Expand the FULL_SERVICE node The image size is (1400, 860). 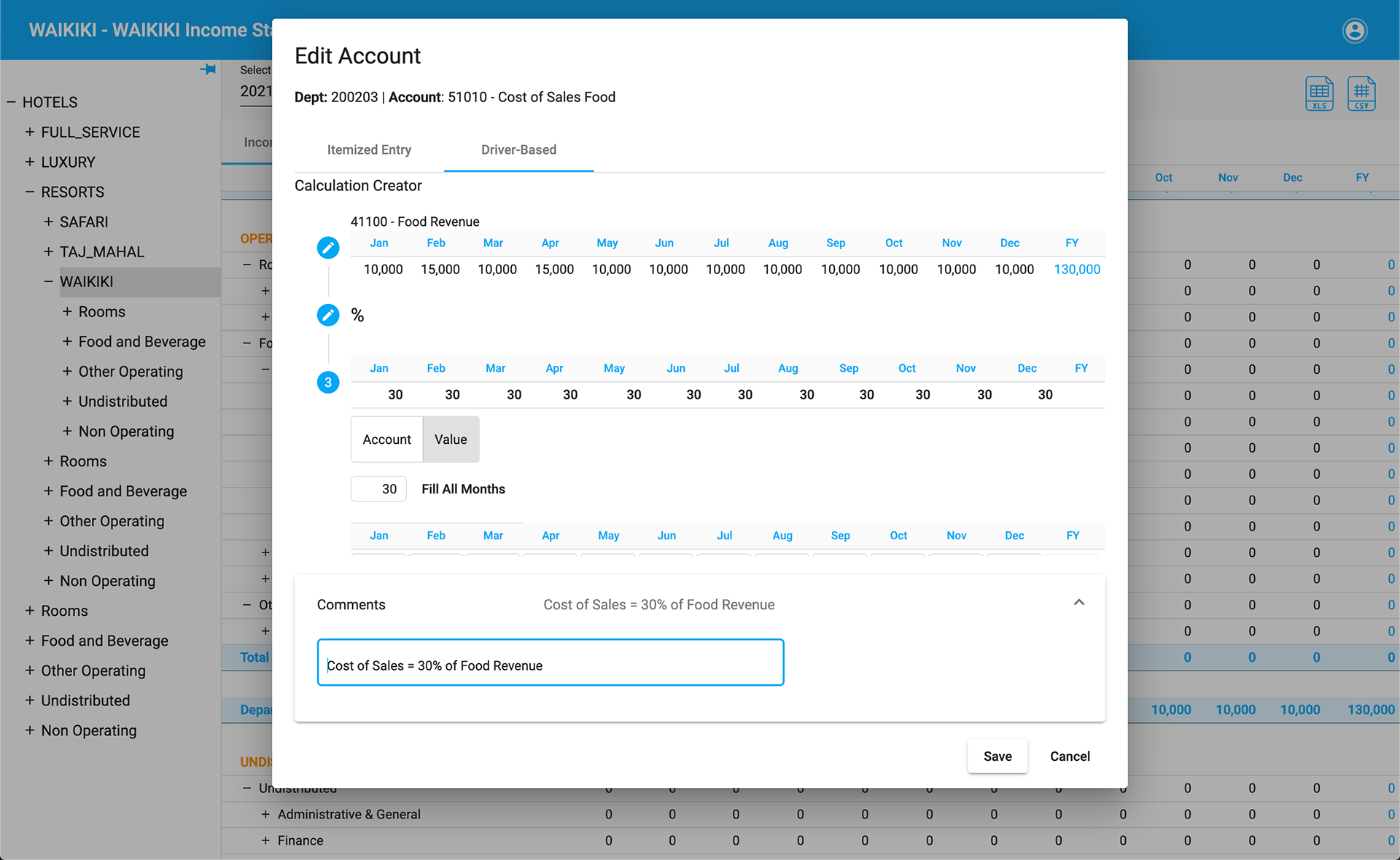[30, 132]
